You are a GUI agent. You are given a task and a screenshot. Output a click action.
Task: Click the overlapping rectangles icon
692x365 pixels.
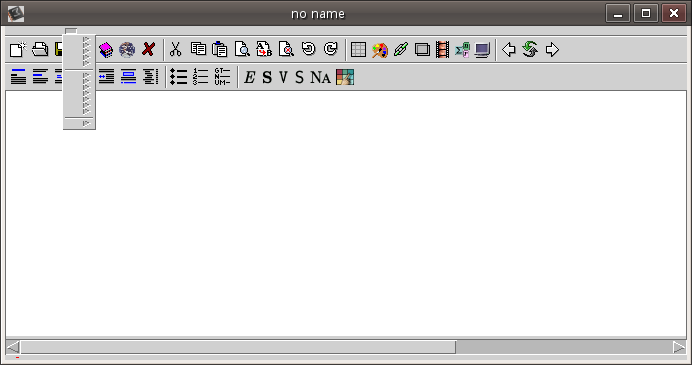[x=422, y=49]
